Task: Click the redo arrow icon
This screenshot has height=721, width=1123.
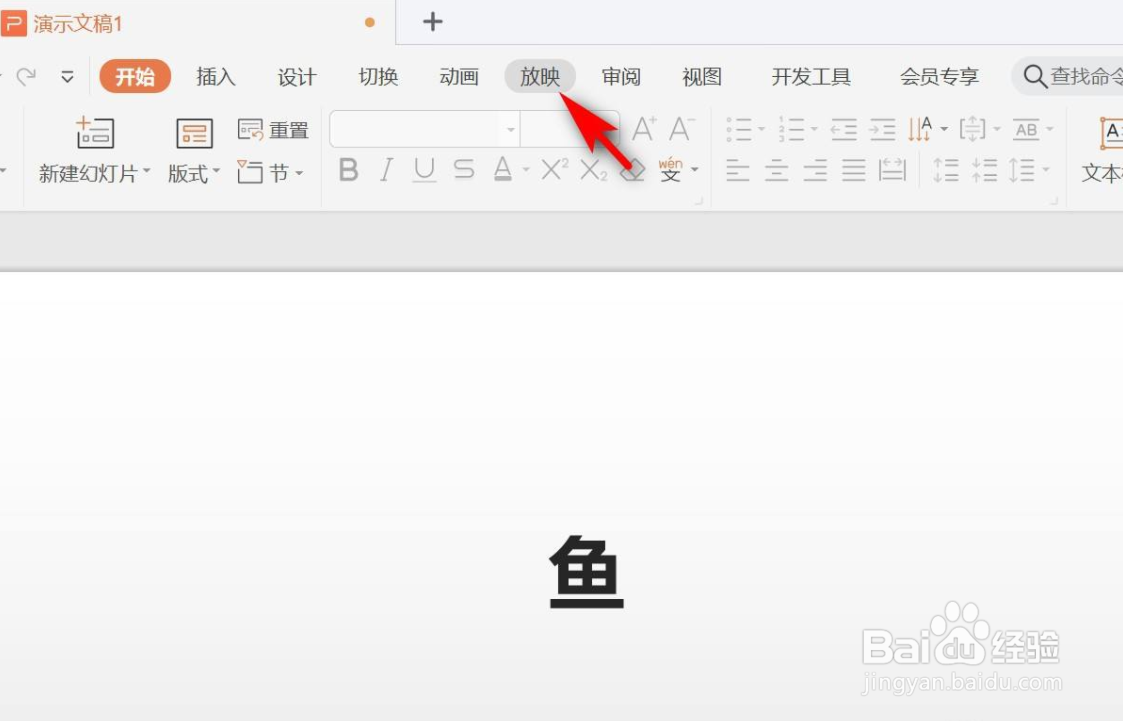Action: pos(26,76)
